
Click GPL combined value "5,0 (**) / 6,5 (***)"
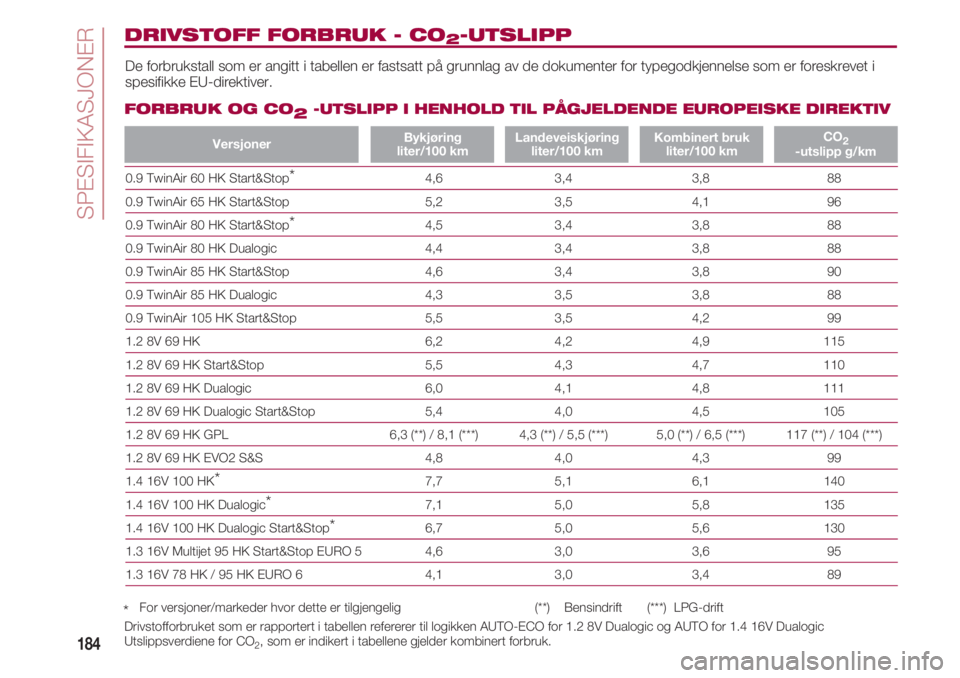pos(700,435)
